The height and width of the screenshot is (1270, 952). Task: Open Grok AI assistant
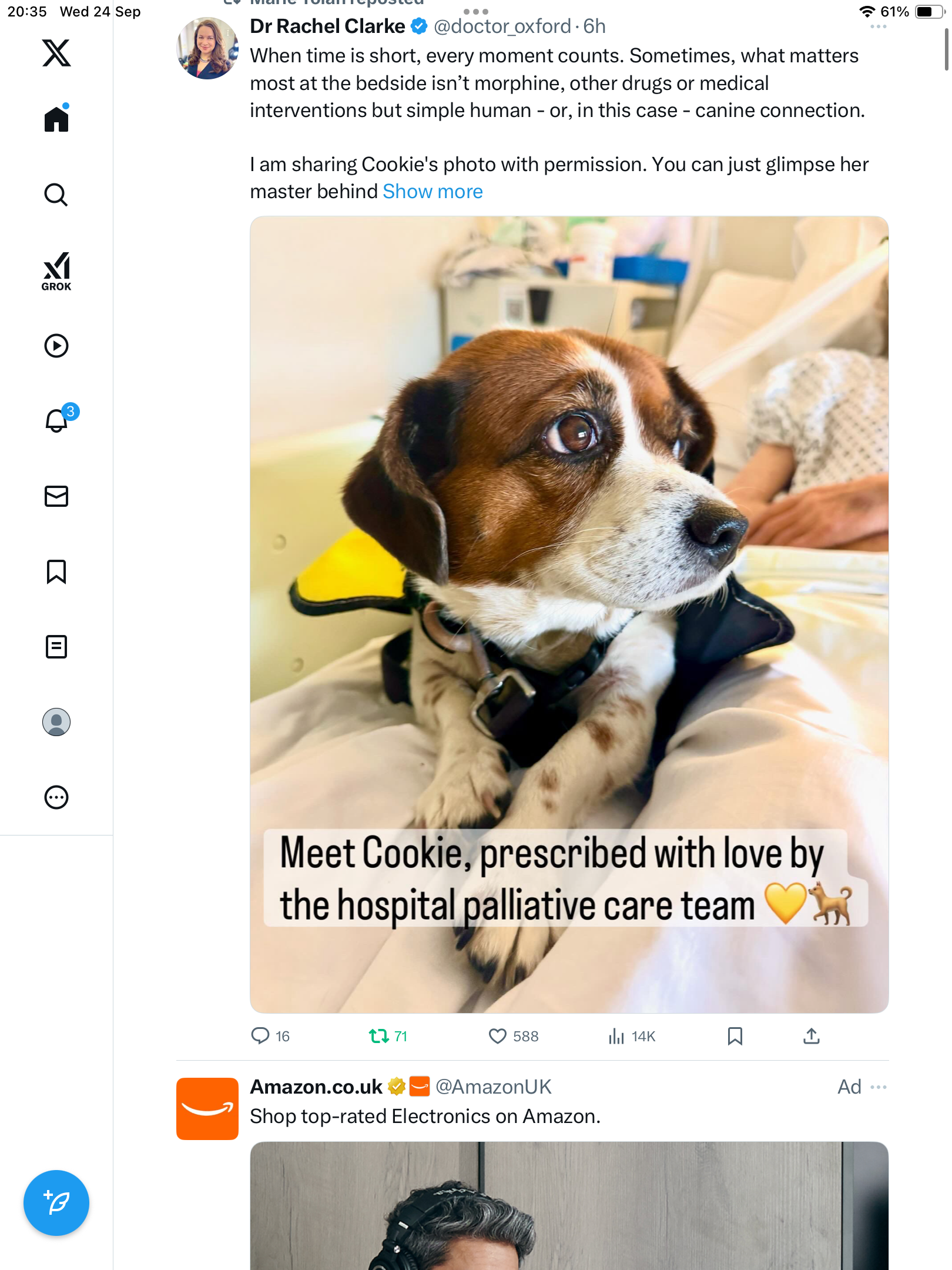click(x=56, y=271)
